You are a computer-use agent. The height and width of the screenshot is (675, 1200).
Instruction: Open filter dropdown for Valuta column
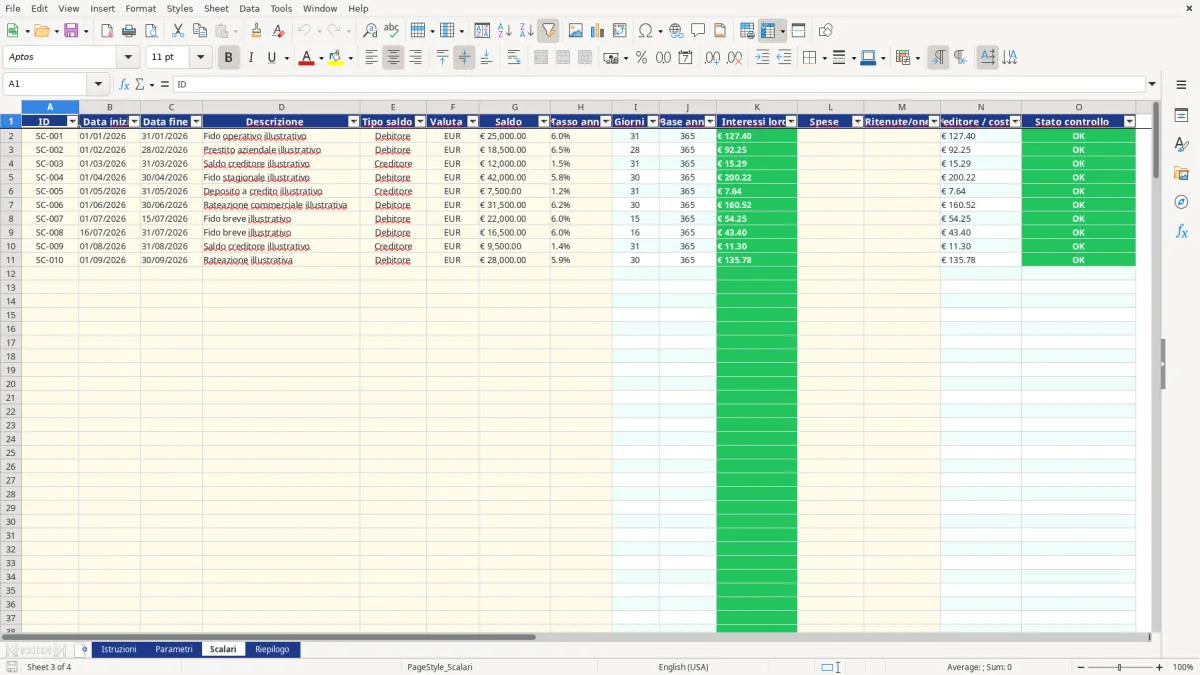(x=472, y=122)
